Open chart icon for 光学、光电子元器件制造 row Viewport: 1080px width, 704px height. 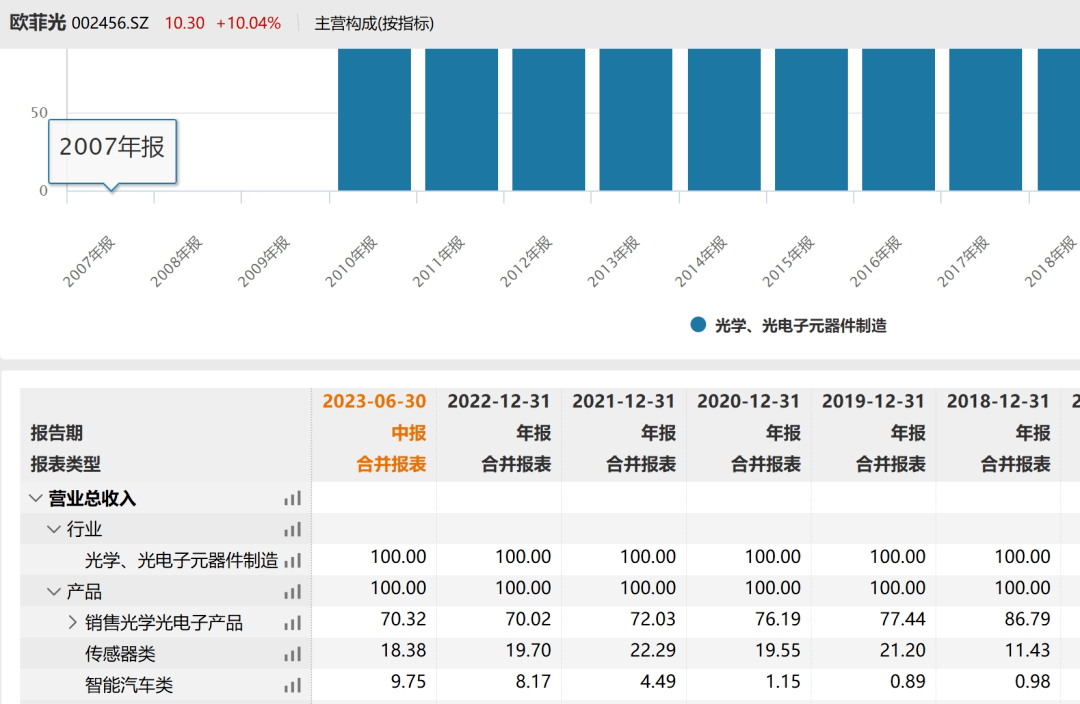(x=292, y=560)
